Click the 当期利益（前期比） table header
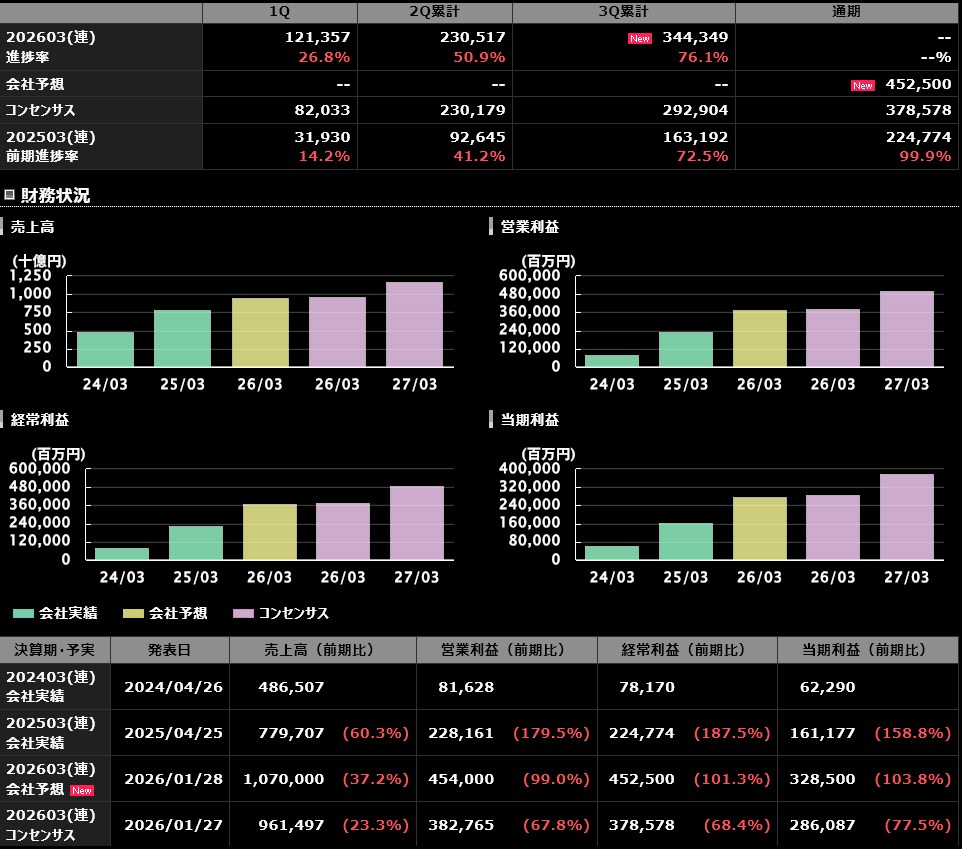 click(x=868, y=650)
